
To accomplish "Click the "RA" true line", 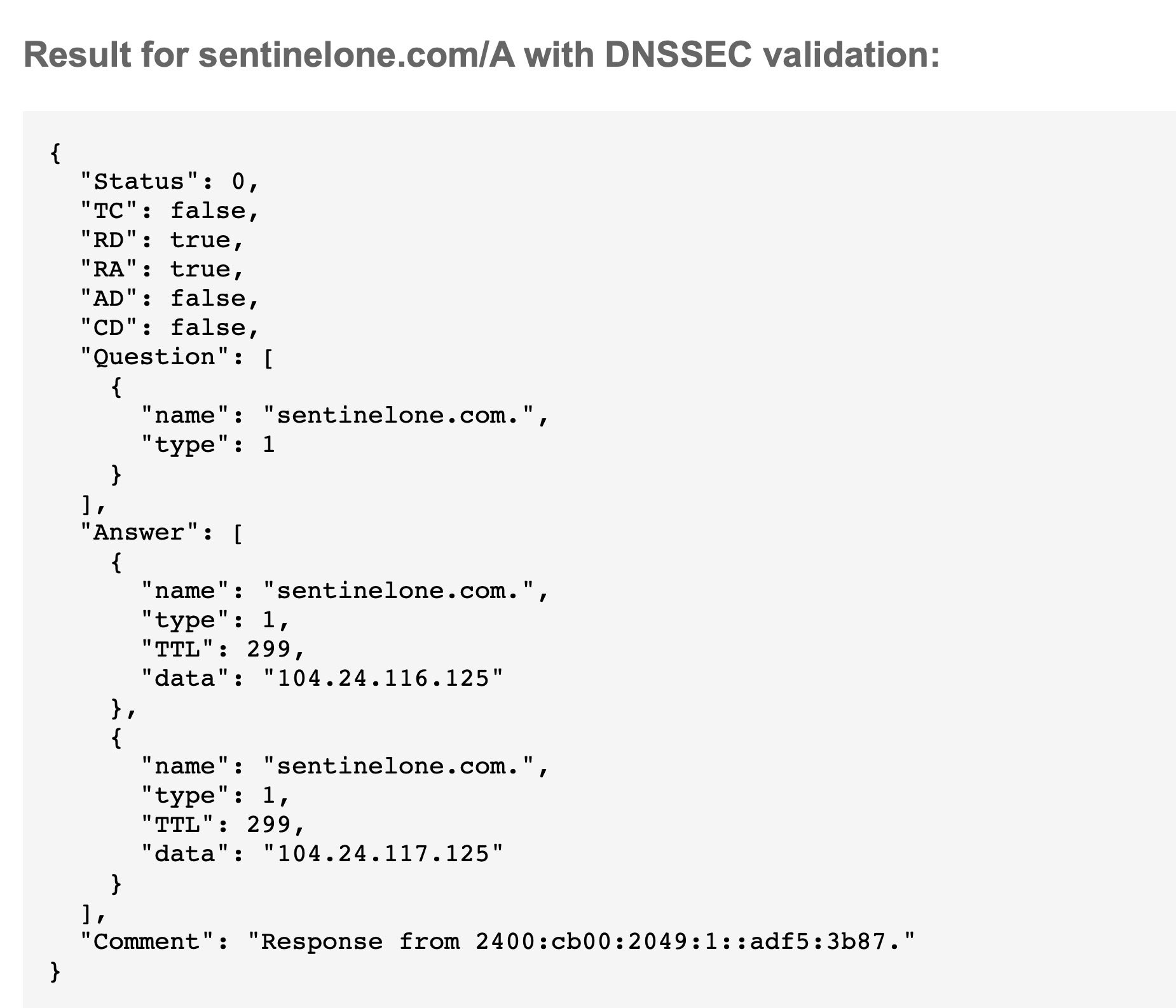I will click(161, 269).
